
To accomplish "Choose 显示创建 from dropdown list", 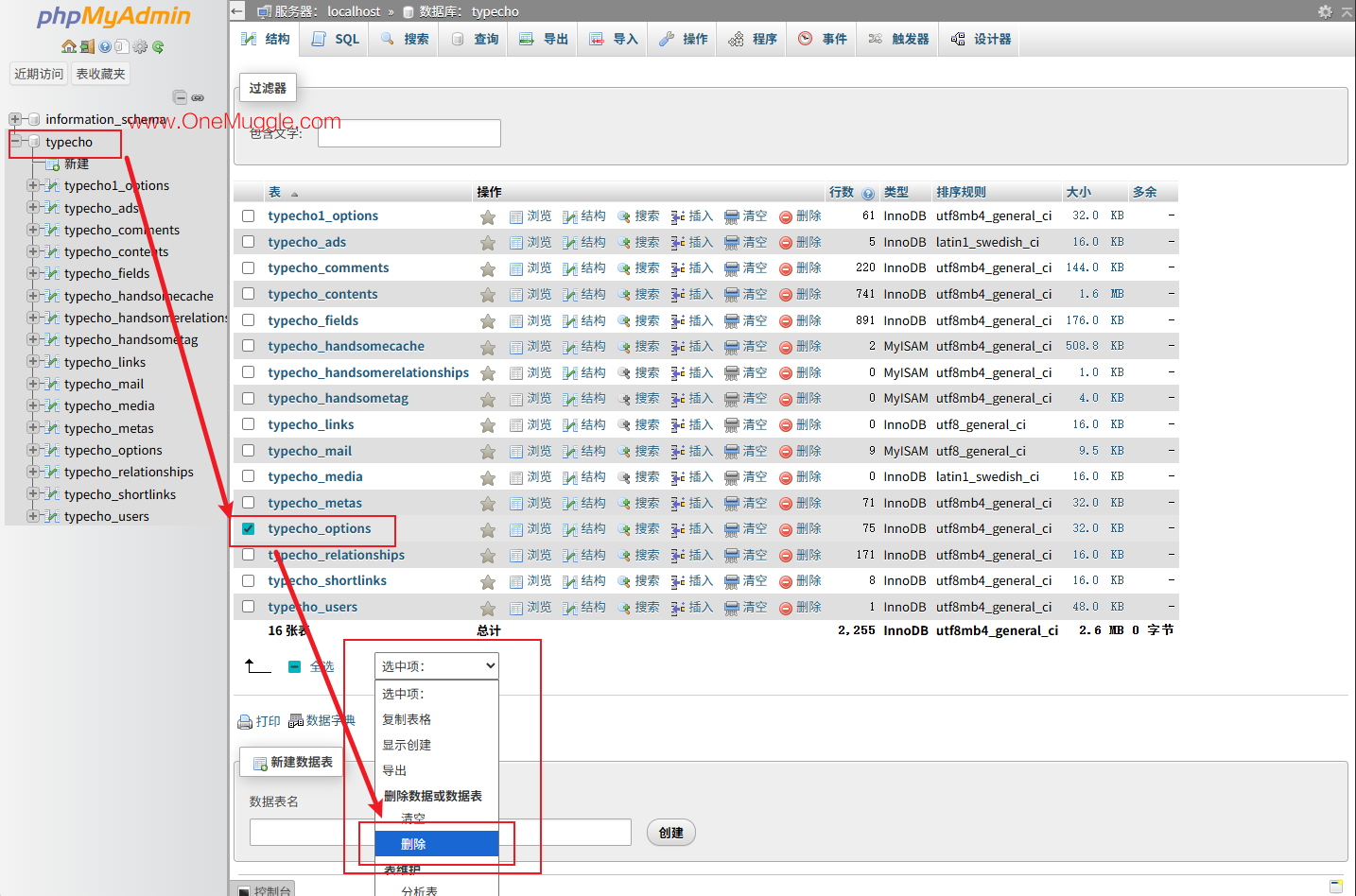I will click(x=437, y=745).
